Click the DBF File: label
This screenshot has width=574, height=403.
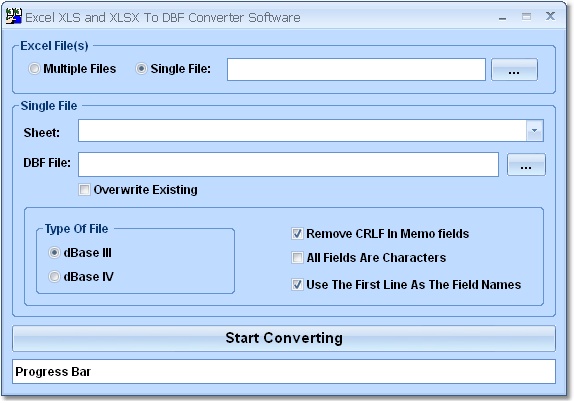[x=47, y=163]
